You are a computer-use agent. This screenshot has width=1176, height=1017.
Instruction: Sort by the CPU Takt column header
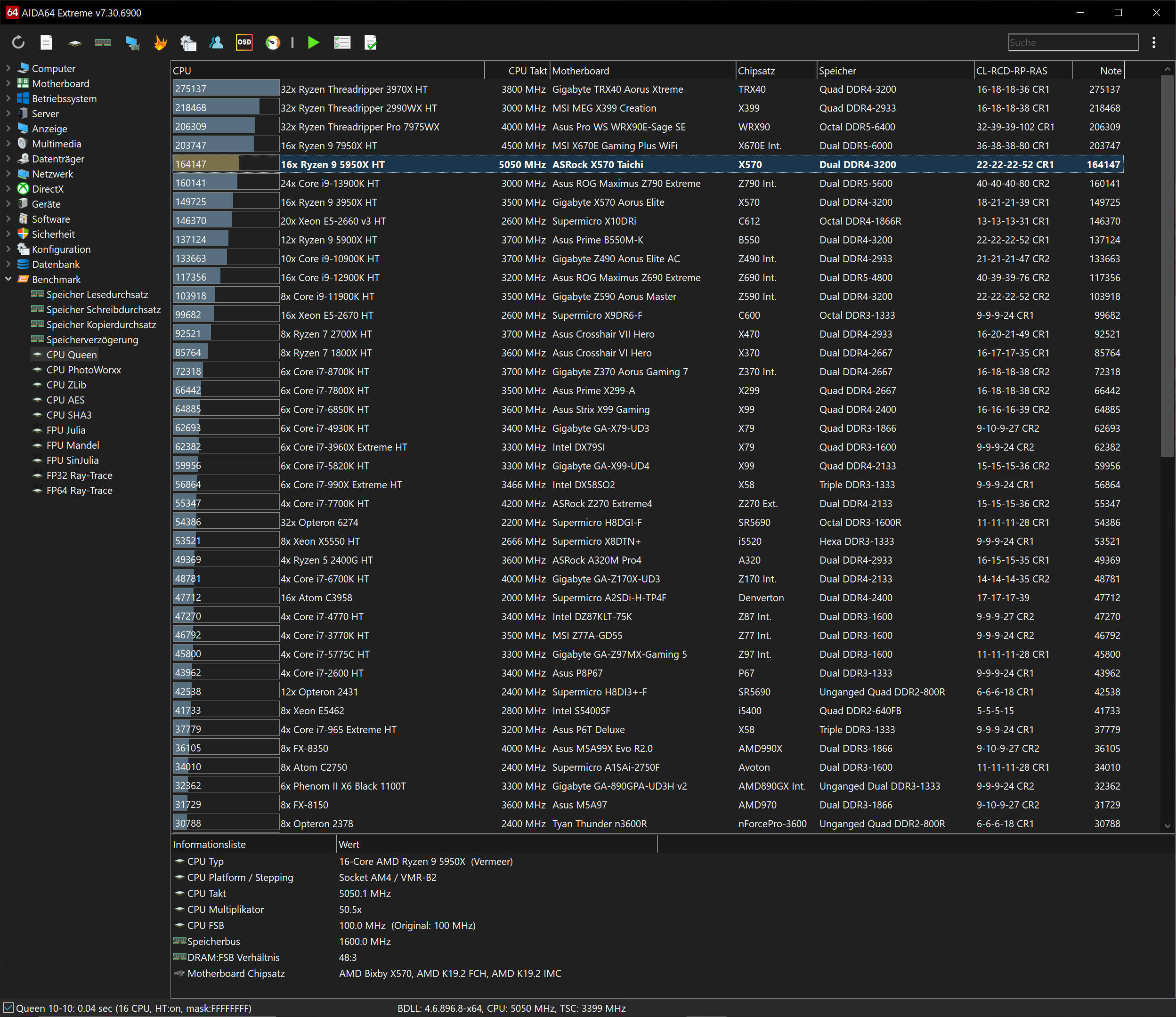point(517,70)
